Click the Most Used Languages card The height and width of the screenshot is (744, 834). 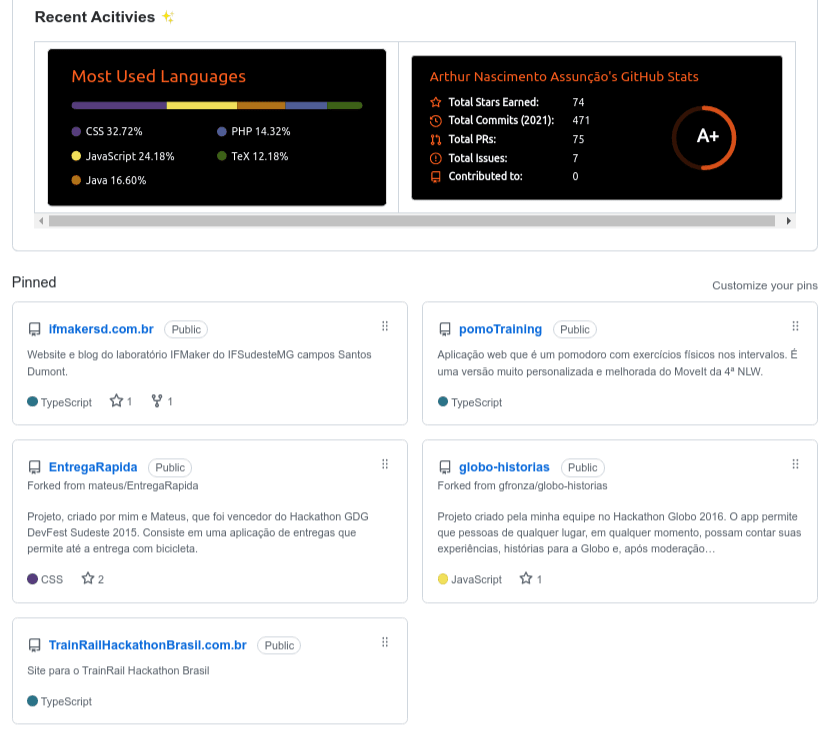[217, 127]
